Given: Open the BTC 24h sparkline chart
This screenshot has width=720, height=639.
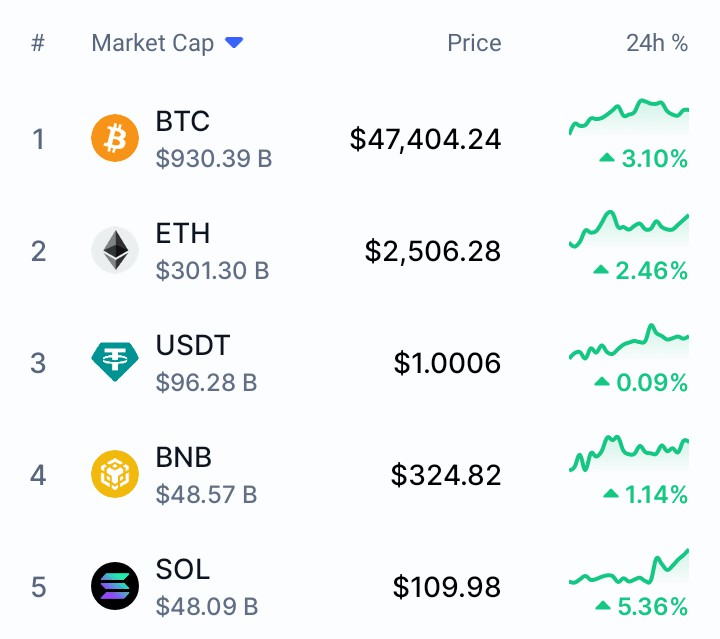Looking at the screenshot, I should [x=629, y=117].
